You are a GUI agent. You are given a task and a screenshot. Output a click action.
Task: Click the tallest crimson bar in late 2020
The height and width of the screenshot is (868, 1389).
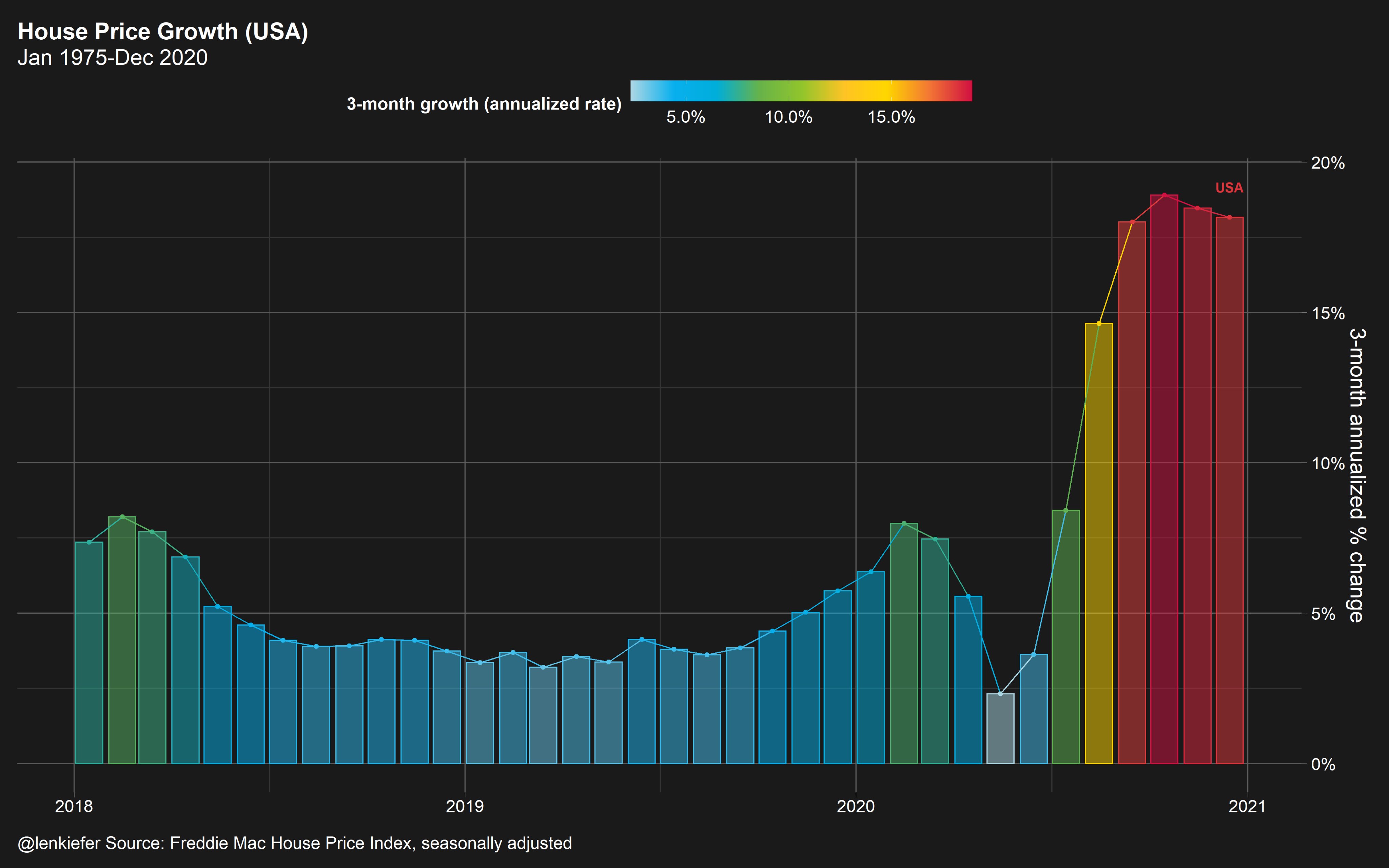[1164, 479]
